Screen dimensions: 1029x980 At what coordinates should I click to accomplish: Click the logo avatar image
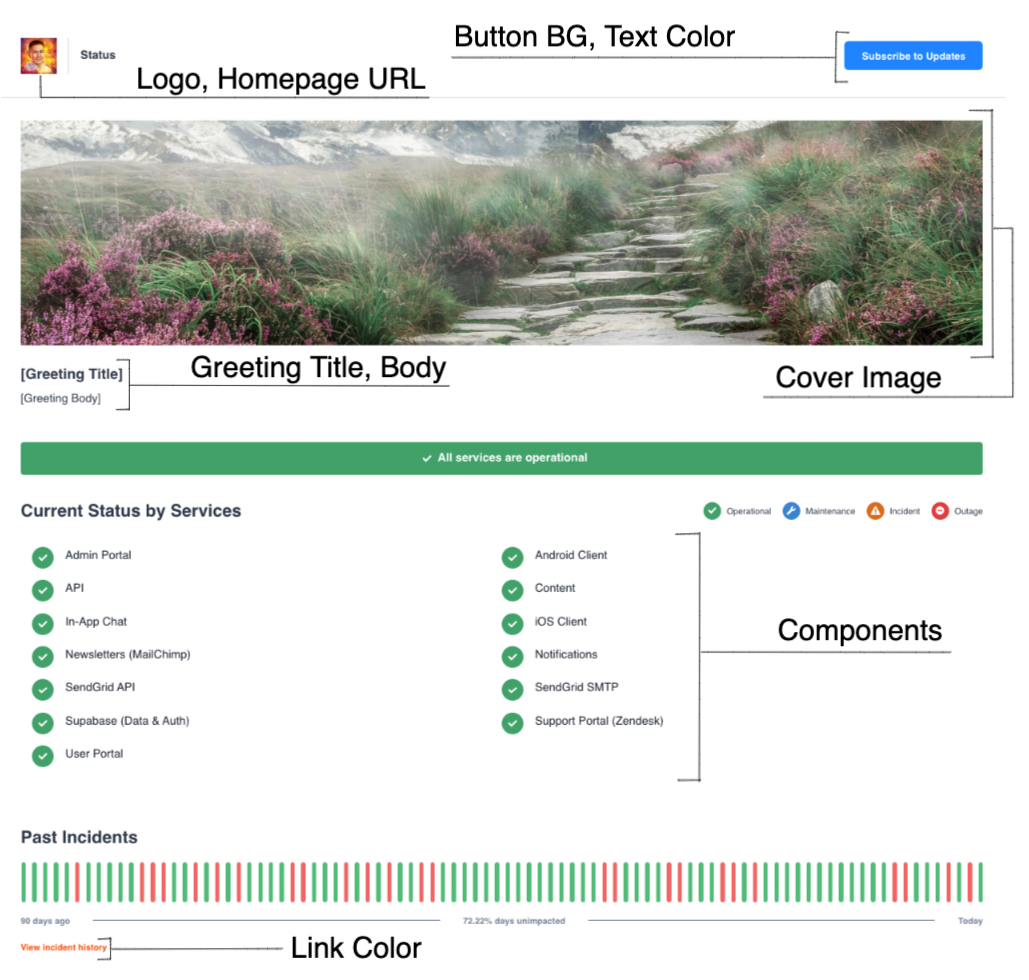(x=39, y=56)
